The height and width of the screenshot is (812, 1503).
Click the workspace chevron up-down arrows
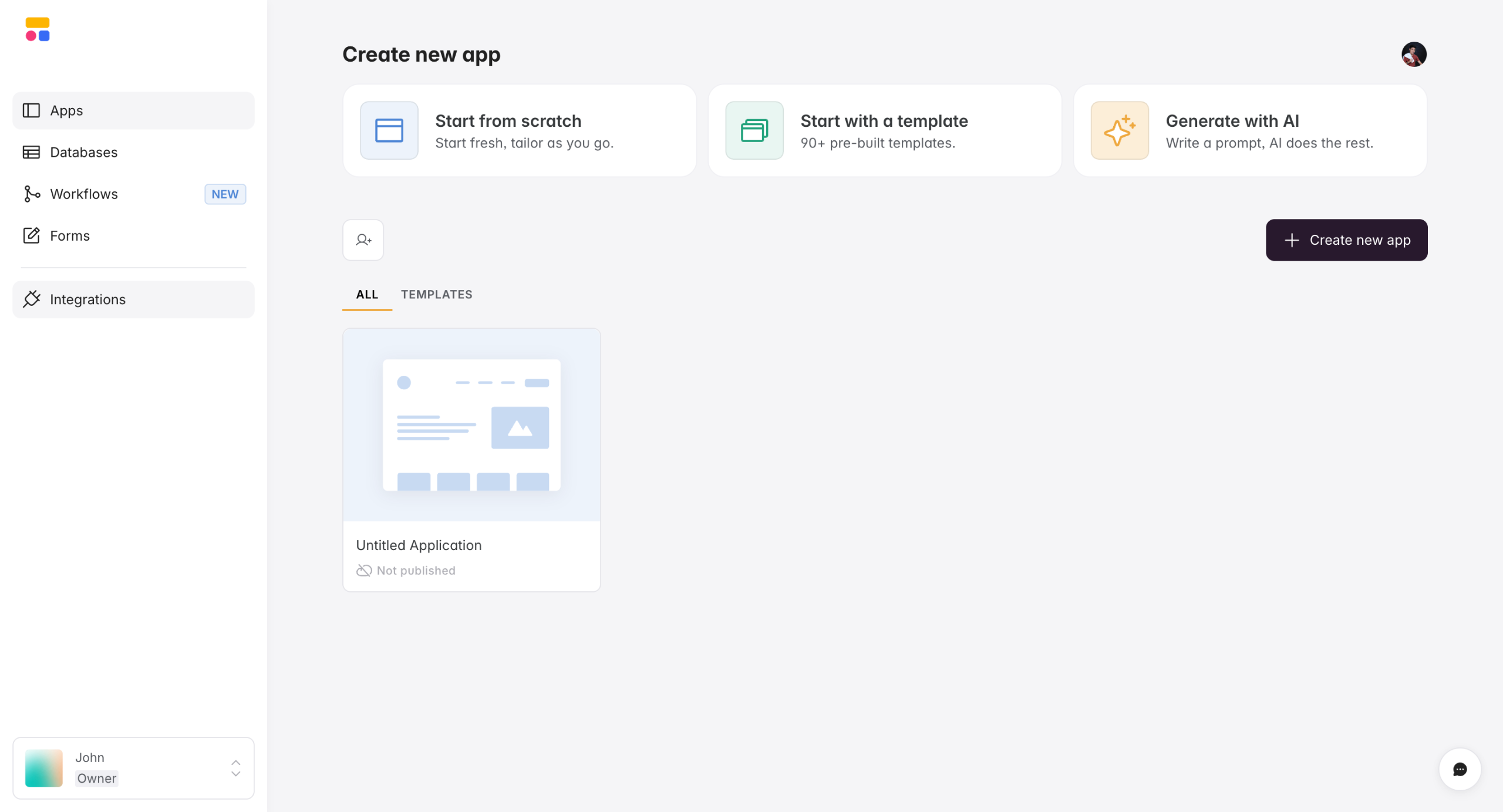(235, 768)
